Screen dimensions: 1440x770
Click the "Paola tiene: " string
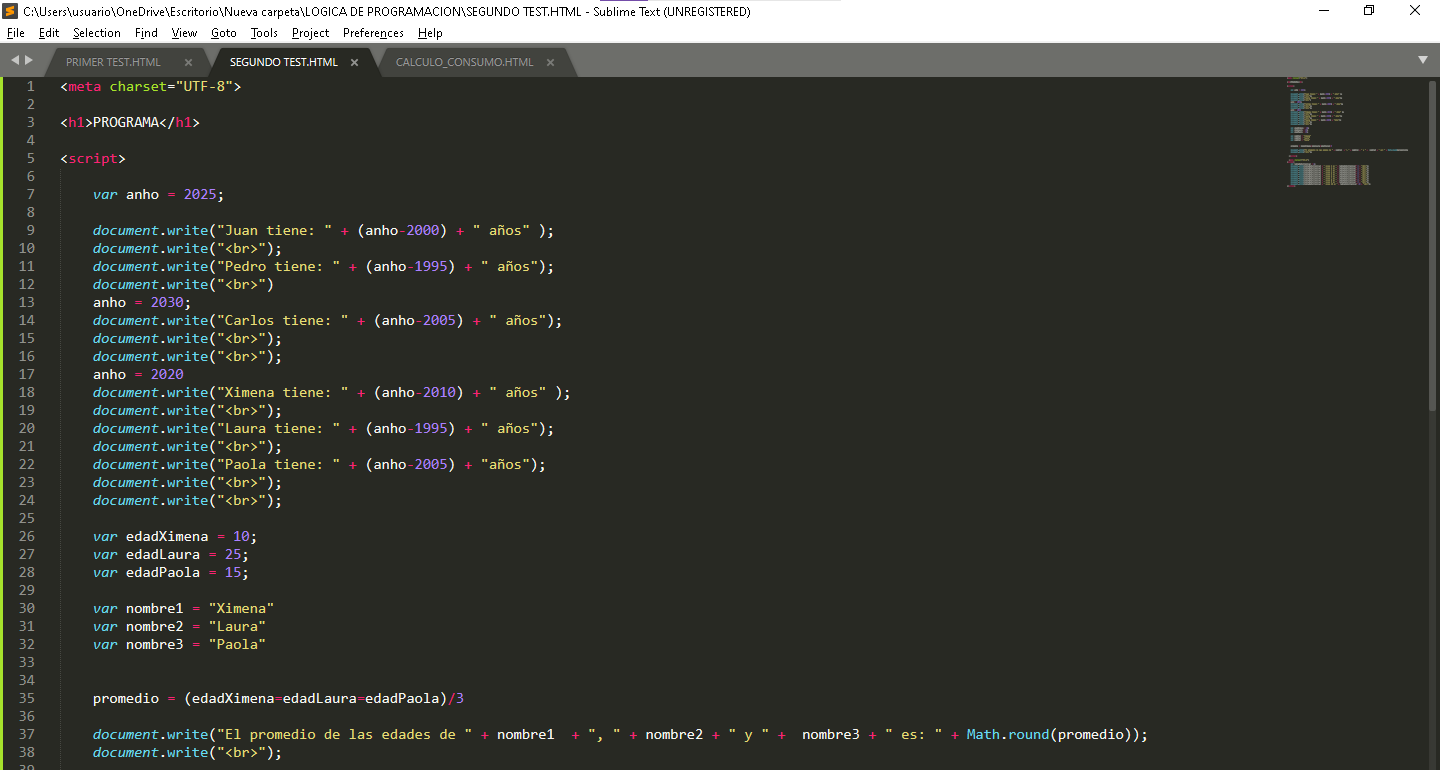click(279, 464)
